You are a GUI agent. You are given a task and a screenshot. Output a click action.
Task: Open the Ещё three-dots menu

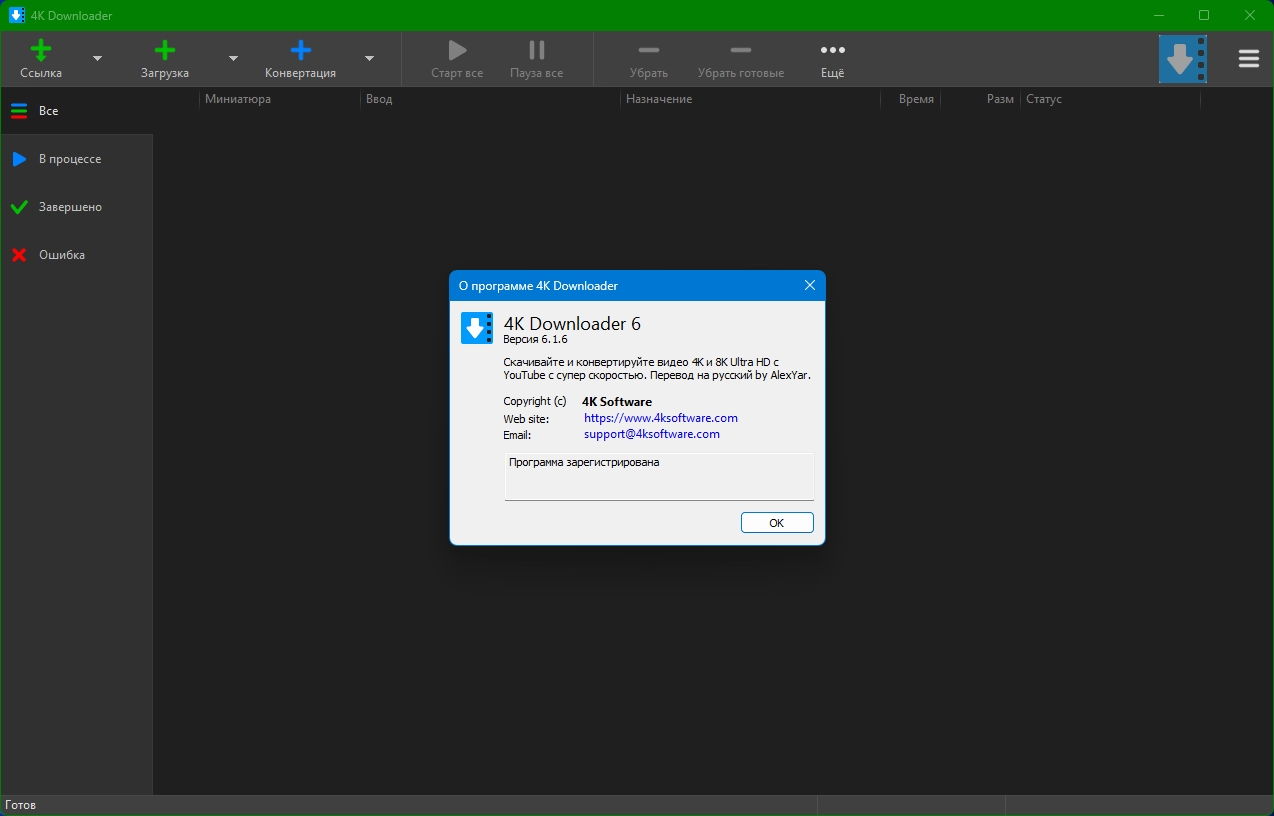[x=832, y=51]
